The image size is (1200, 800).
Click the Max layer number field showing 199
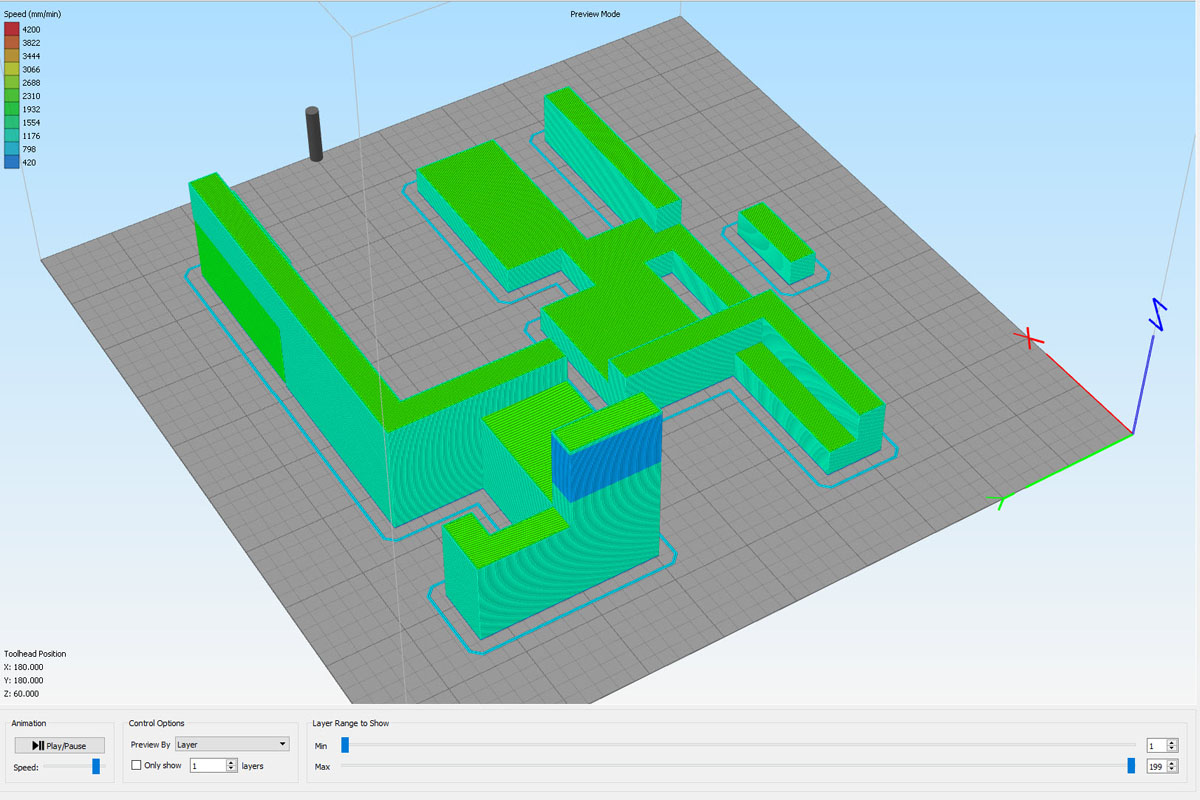pos(1156,766)
